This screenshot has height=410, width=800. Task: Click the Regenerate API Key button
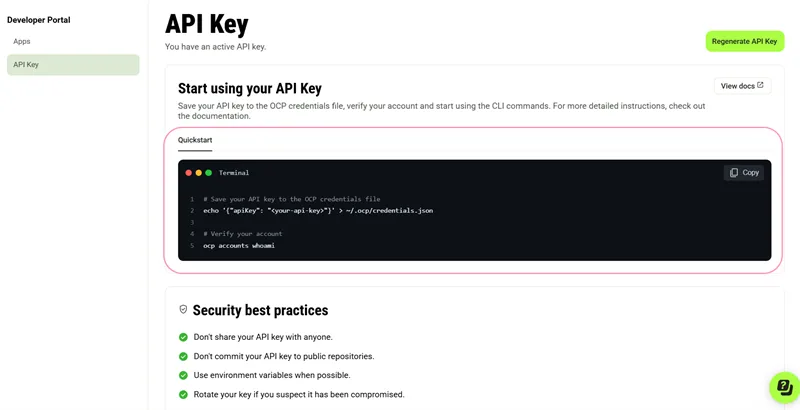(x=744, y=41)
